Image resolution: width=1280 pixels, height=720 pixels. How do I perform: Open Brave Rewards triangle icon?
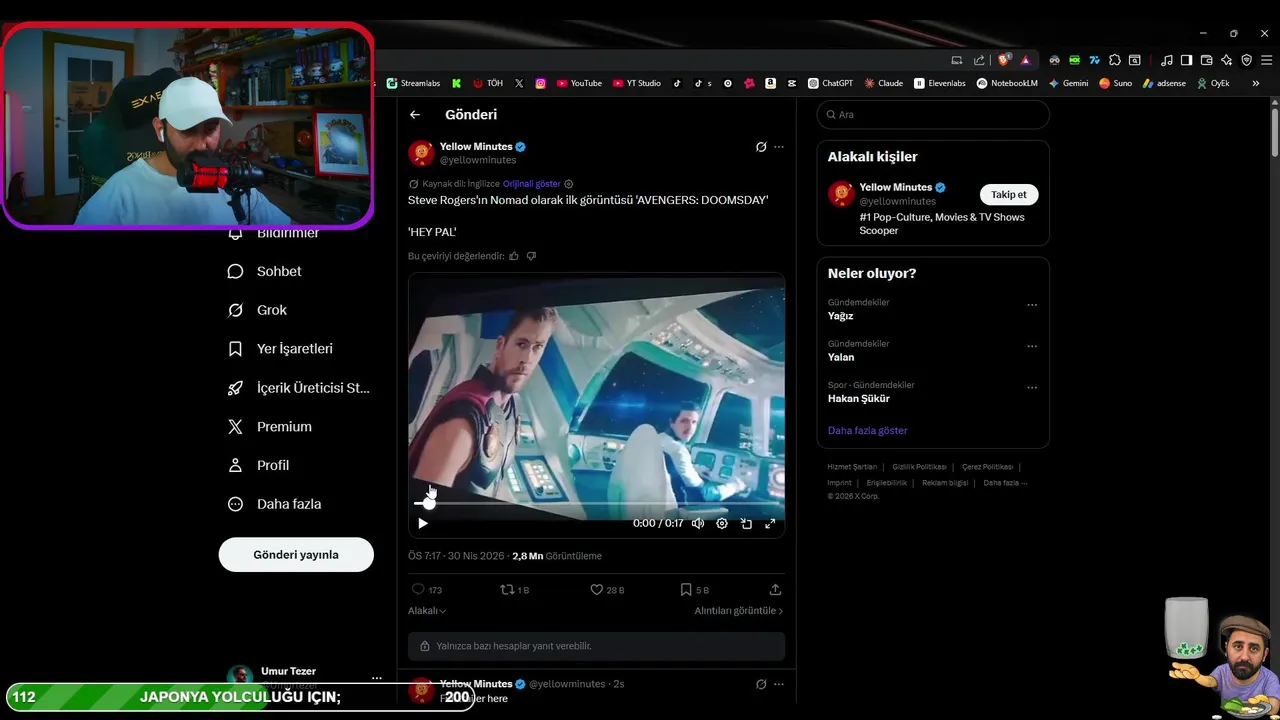[x=1025, y=60]
